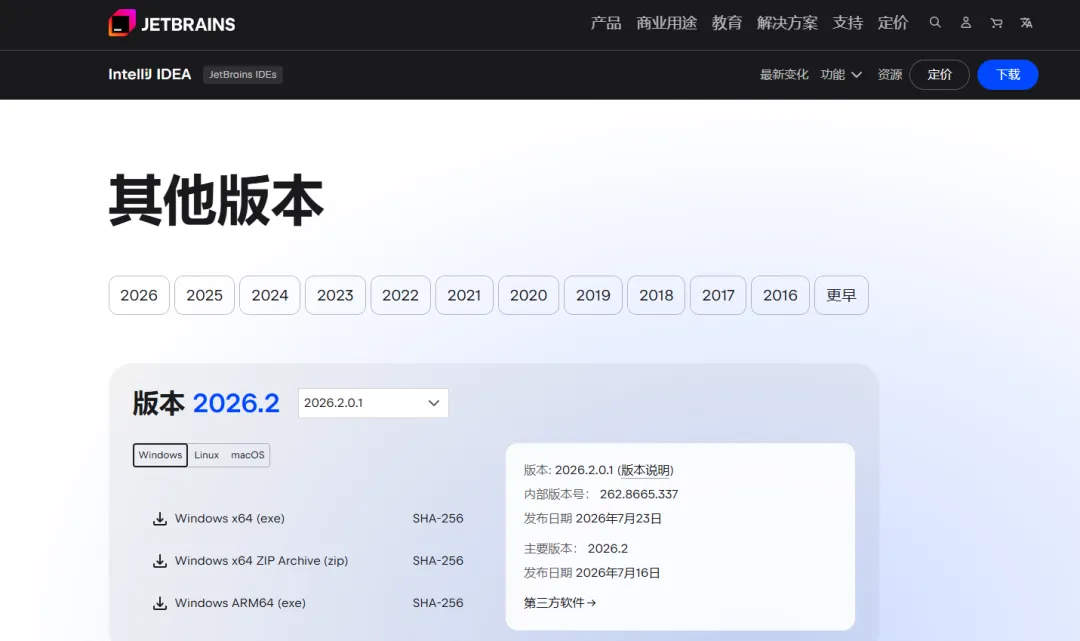The width and height of the screenshot is (1080, 641).
Task: Select the 2025 year tab
Action: point(205,295)
